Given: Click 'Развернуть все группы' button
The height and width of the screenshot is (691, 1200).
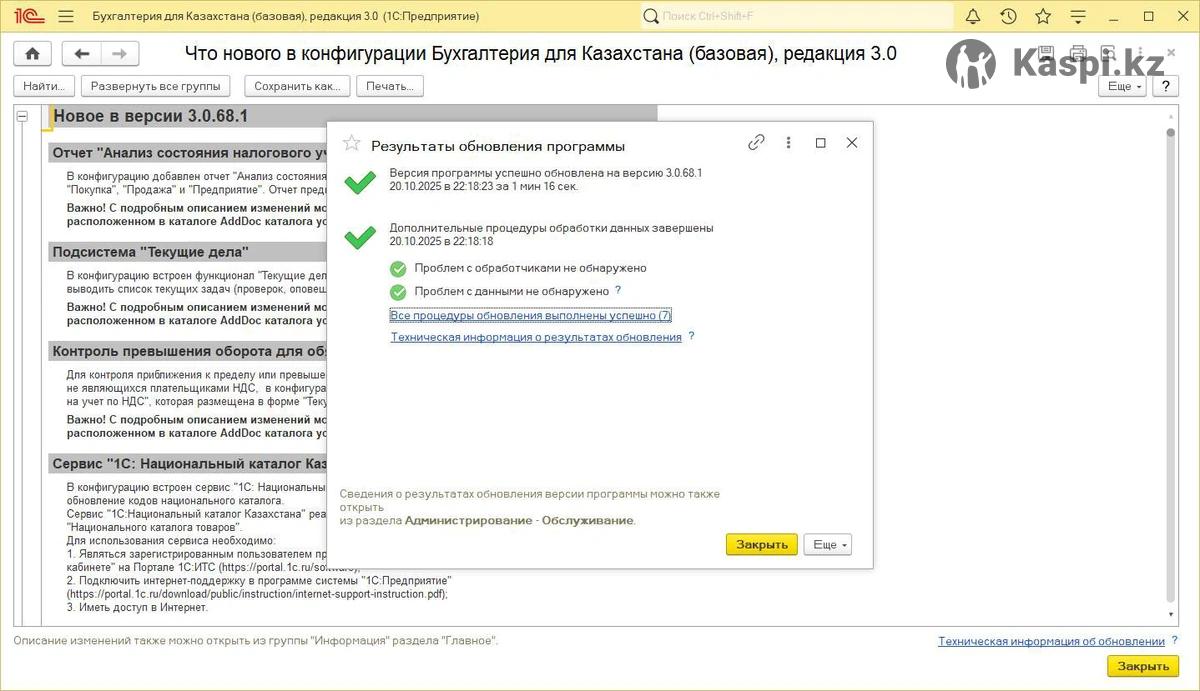Looking at the screenshot, I should point(155,86).
